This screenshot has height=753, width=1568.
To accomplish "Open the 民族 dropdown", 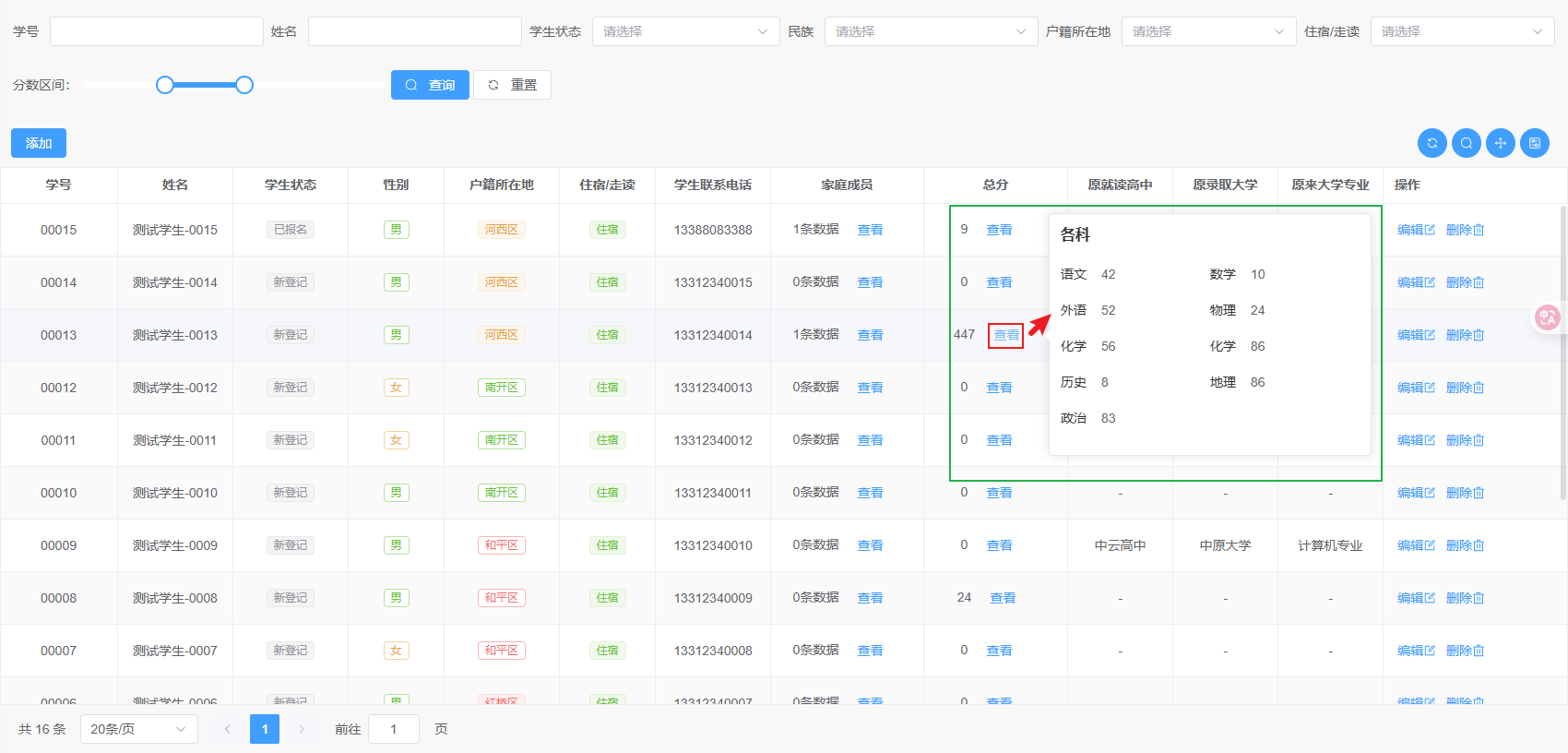I will tap(931, 31).
